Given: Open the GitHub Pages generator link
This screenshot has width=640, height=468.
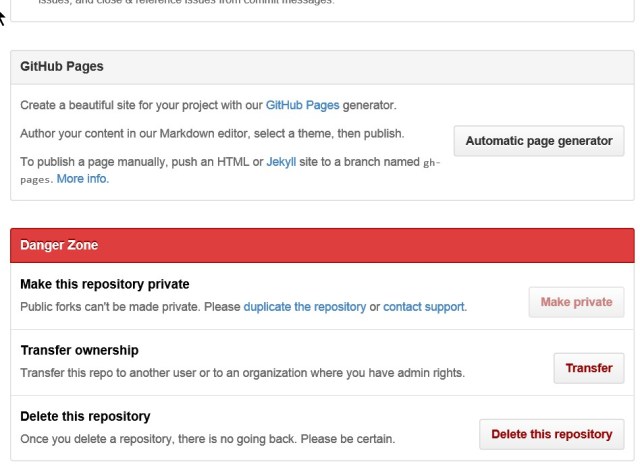Looking at the screenshot, I should pos(305,105).
